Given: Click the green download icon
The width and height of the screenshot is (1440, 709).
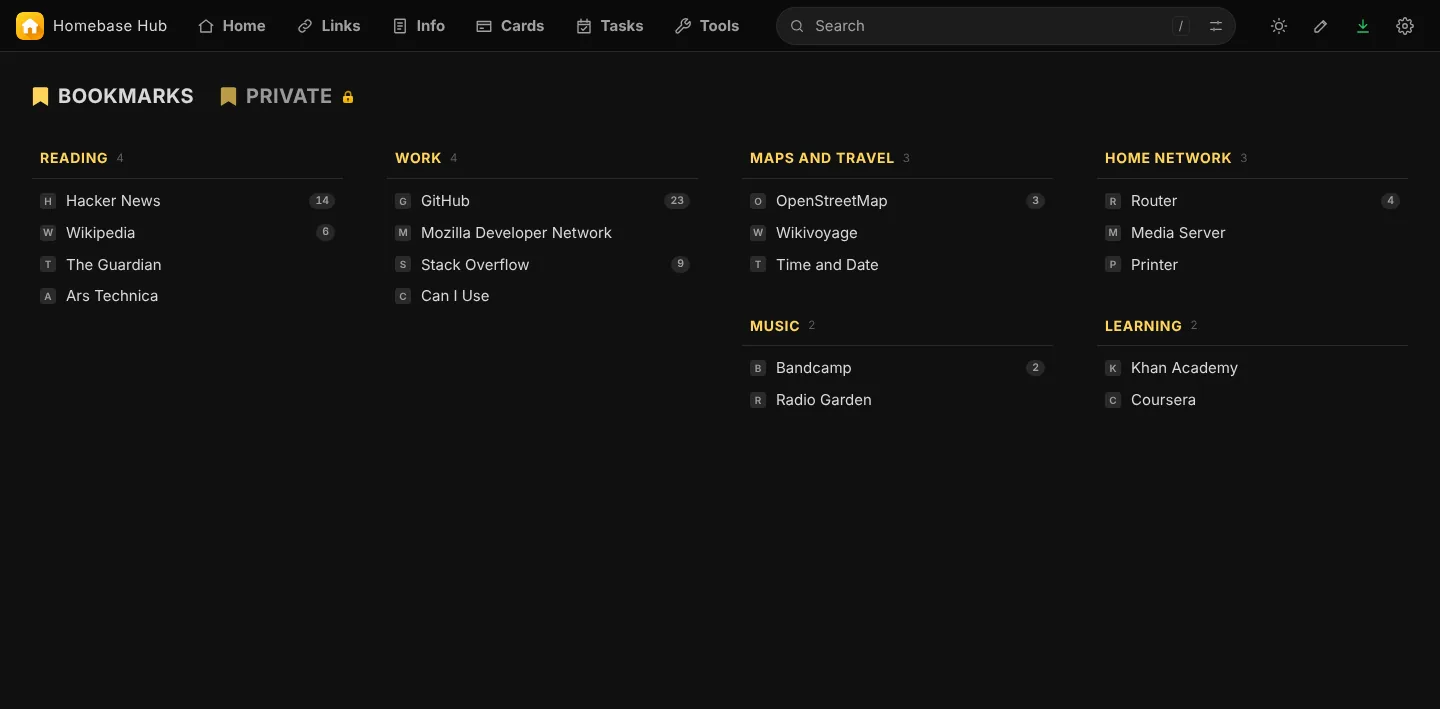Looking at the screenshot, I should (1363, 26).
